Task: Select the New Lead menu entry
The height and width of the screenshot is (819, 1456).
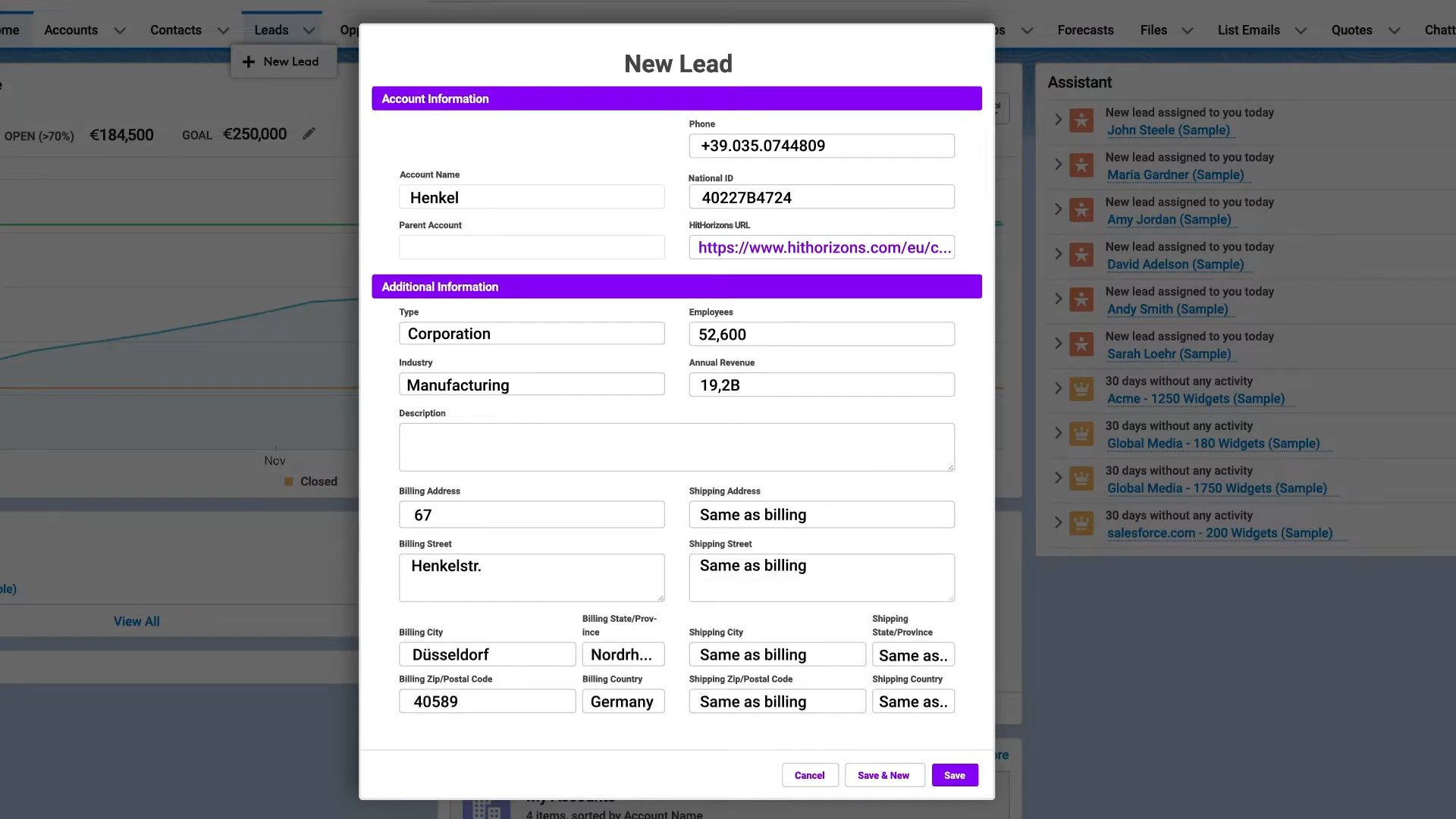Action: pos(284,61)
